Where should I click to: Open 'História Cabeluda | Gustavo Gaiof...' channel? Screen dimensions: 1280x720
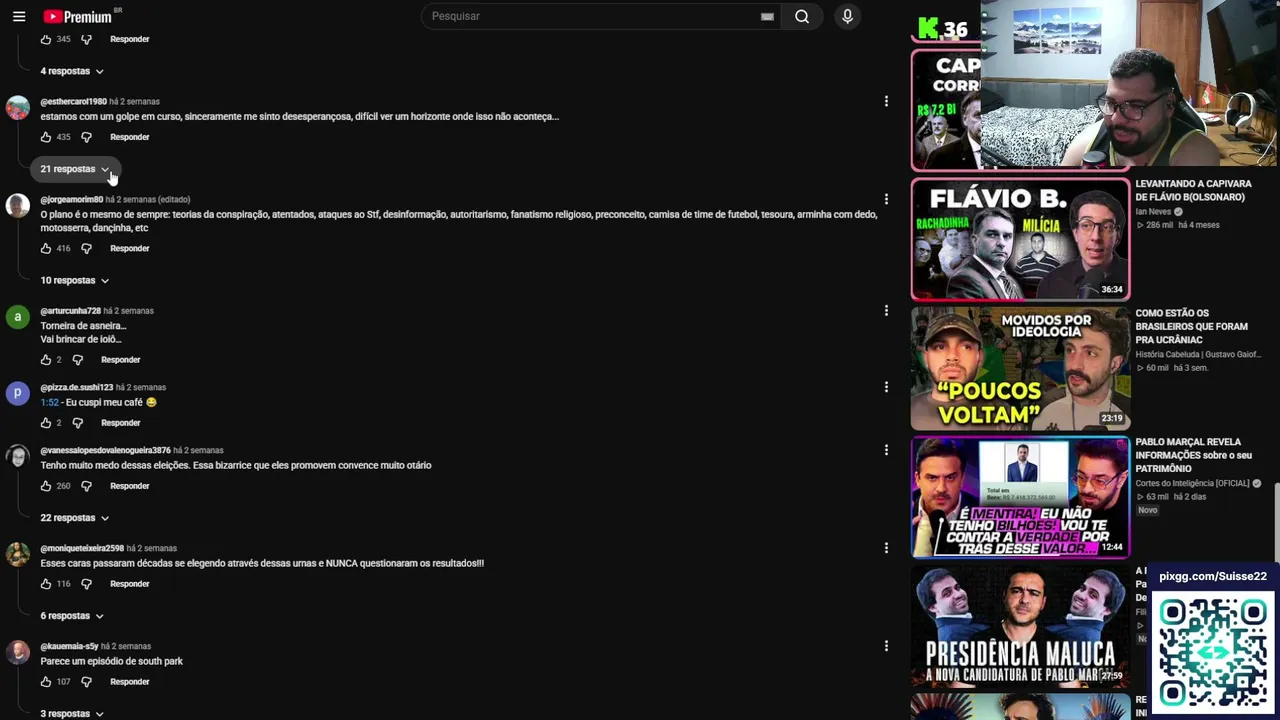point(1198,354)
